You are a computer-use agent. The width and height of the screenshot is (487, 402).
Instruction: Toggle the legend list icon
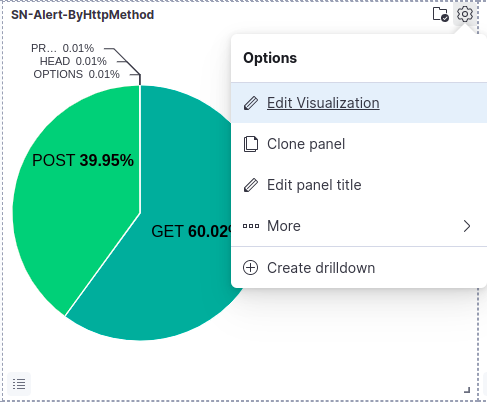pyautogui.click(x=19, y=384)
